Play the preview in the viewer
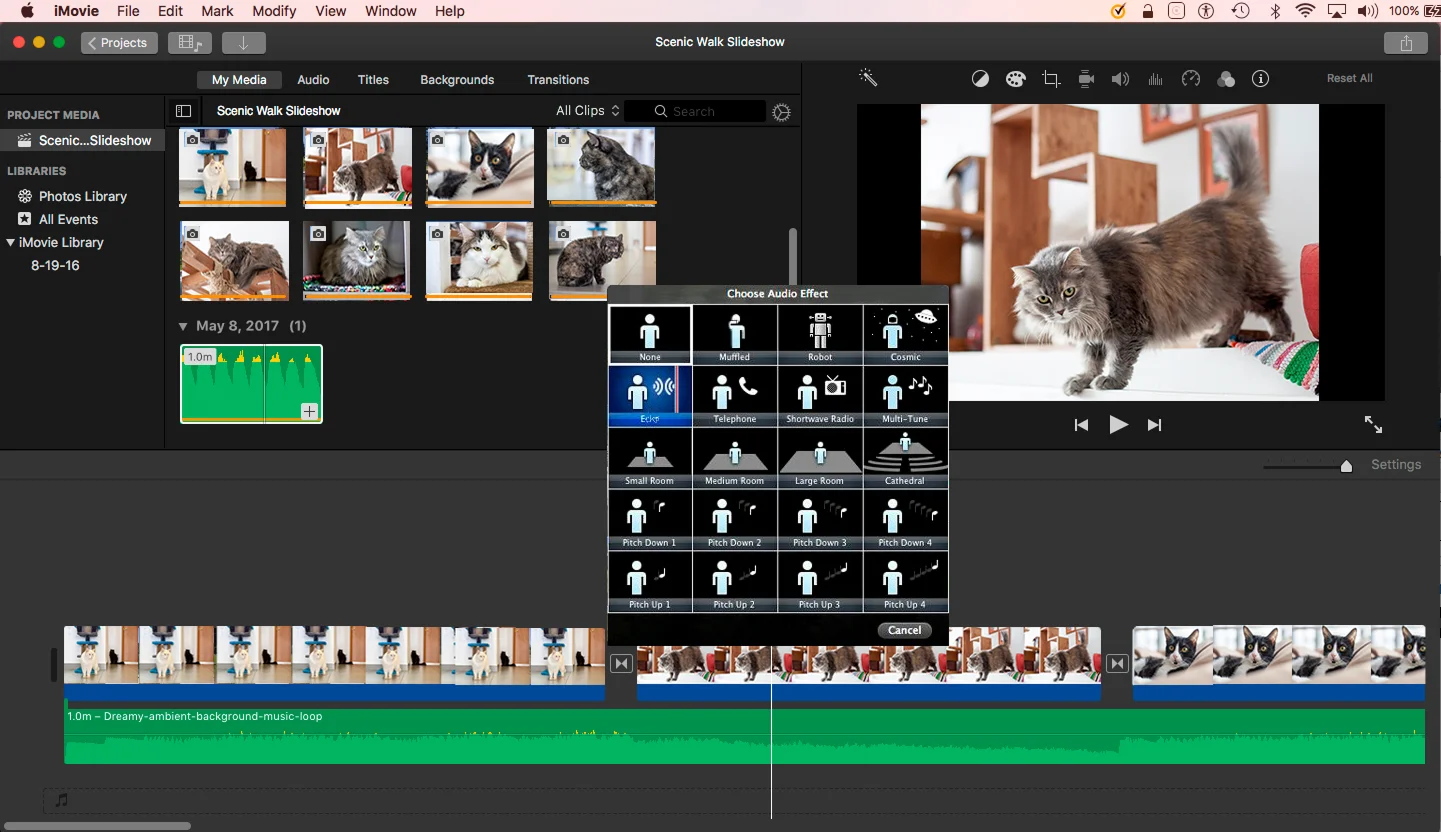The image size is (1441, 832). point(1118,425)
